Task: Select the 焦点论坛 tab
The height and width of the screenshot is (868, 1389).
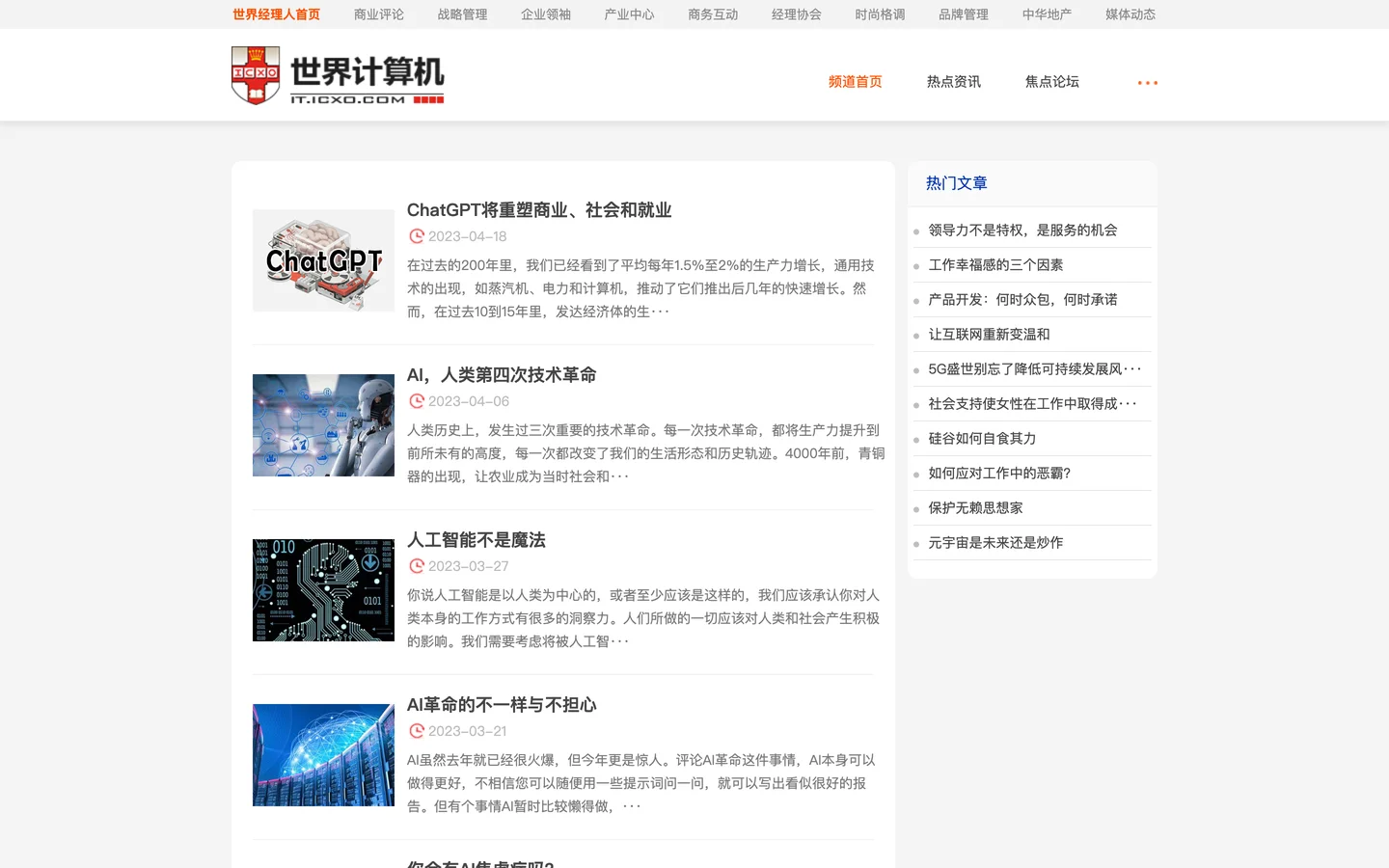Action: point(1052,82)
